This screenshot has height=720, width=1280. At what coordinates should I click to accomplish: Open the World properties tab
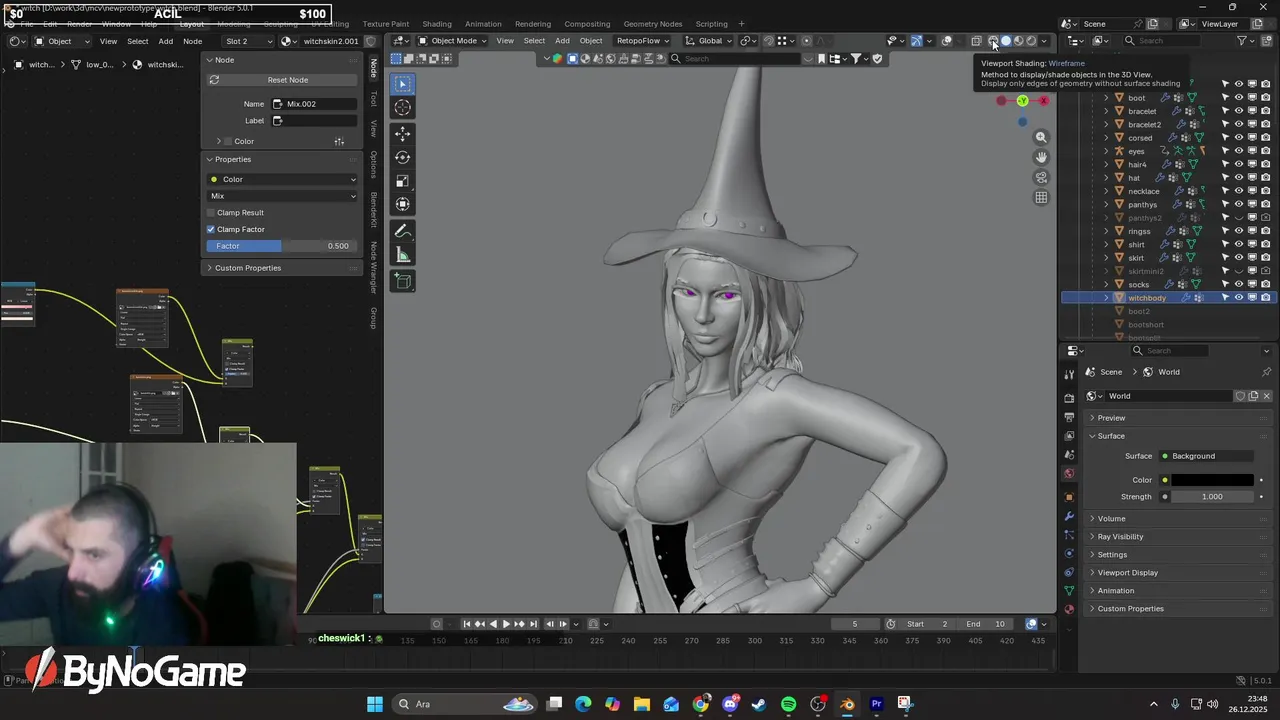pyautogui.click(x=1069, y=473)
